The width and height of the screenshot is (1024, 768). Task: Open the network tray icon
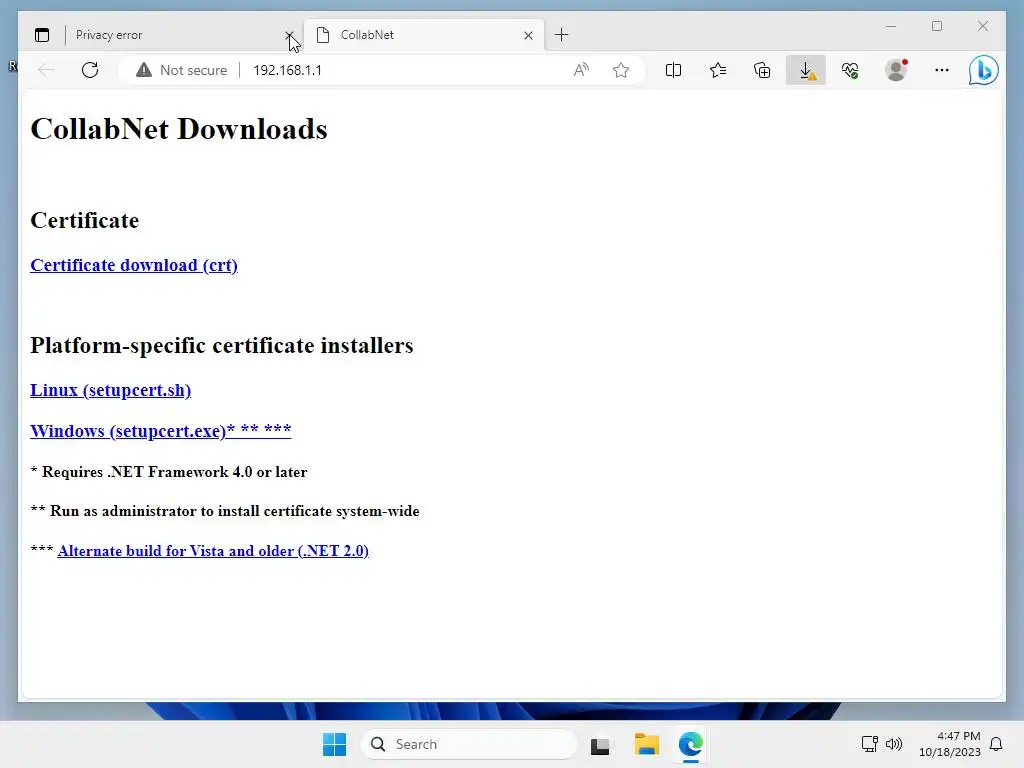pos(869,744)
